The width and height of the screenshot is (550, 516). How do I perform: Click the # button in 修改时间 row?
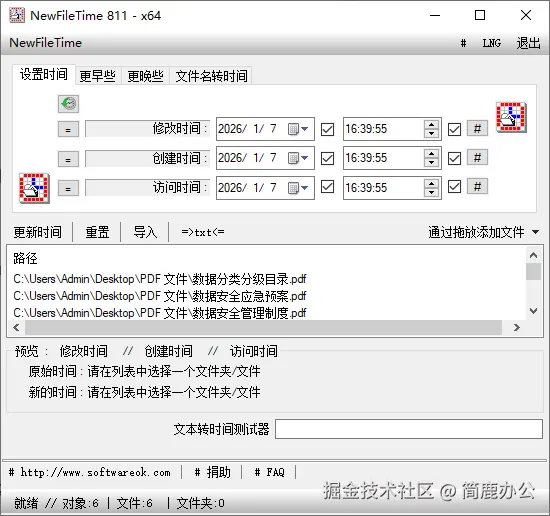477,129
